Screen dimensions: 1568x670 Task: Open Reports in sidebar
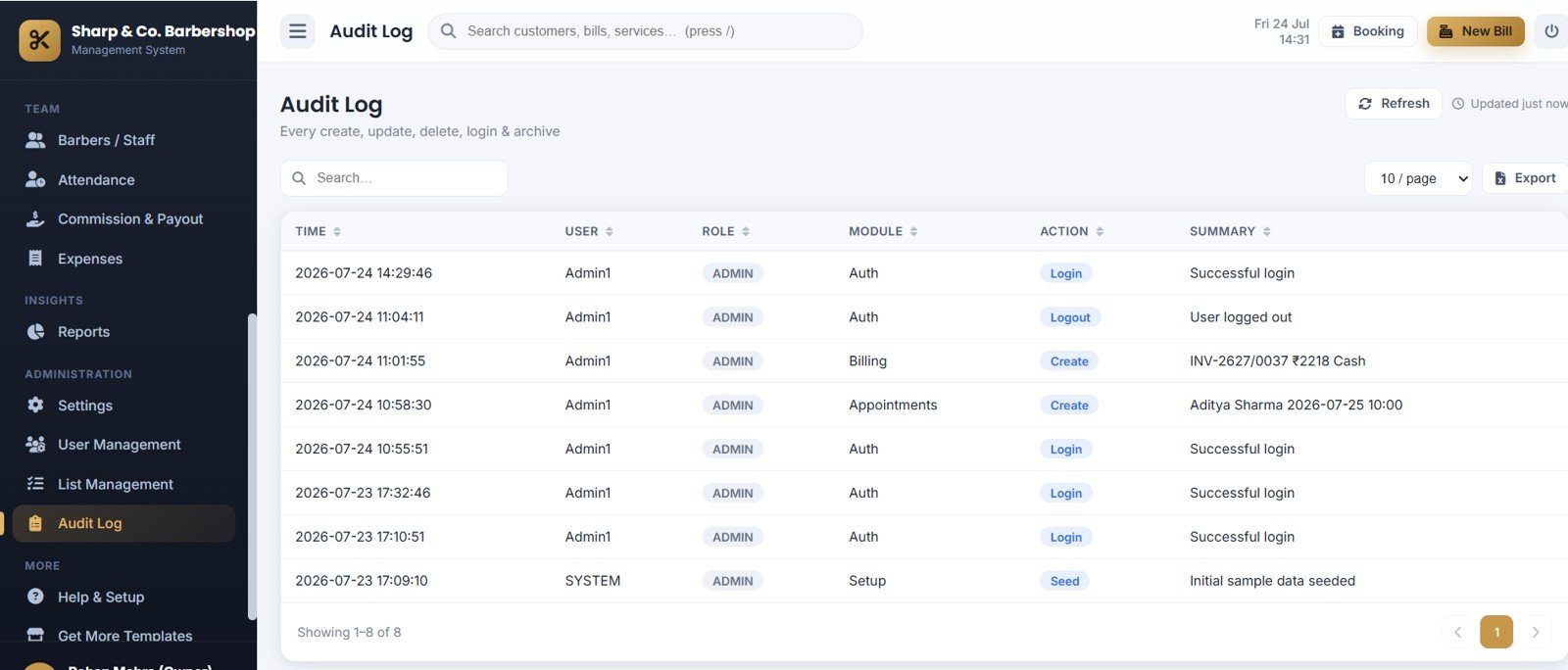(123, 332)
